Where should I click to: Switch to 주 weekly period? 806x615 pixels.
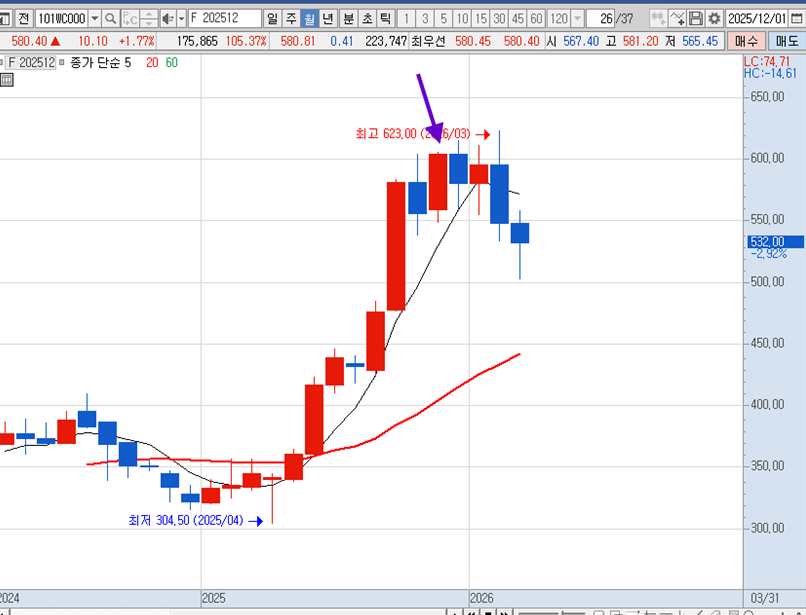click(x=291, y=19)
